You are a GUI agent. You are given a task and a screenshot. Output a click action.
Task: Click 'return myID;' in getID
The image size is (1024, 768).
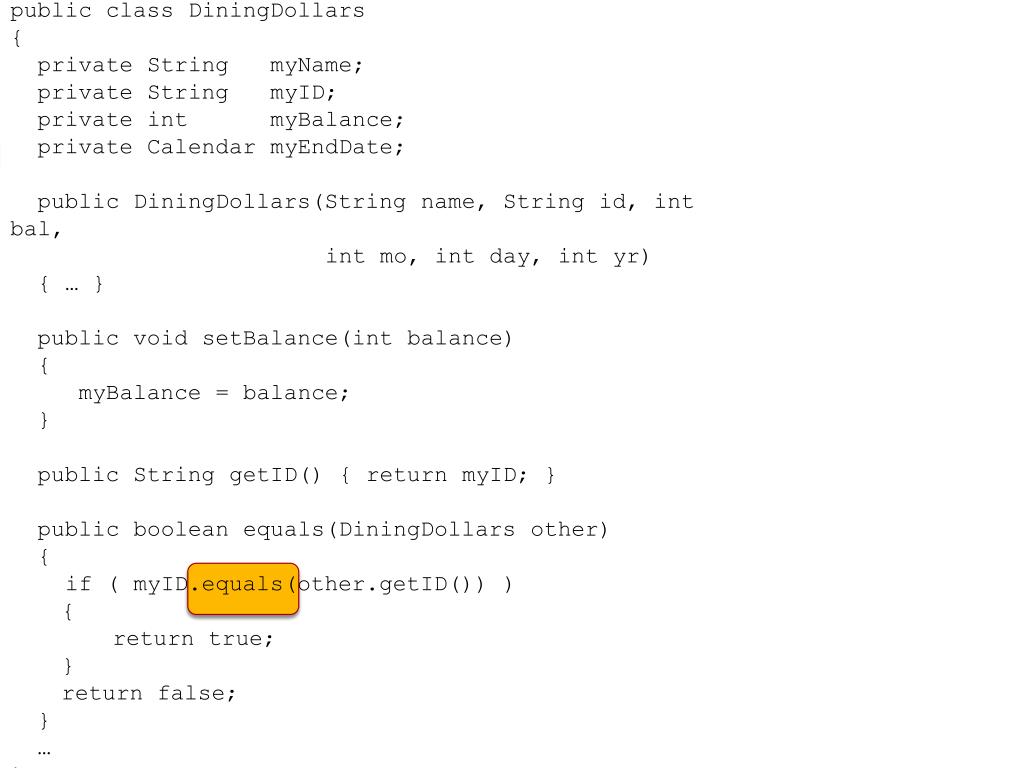[447, 475]
